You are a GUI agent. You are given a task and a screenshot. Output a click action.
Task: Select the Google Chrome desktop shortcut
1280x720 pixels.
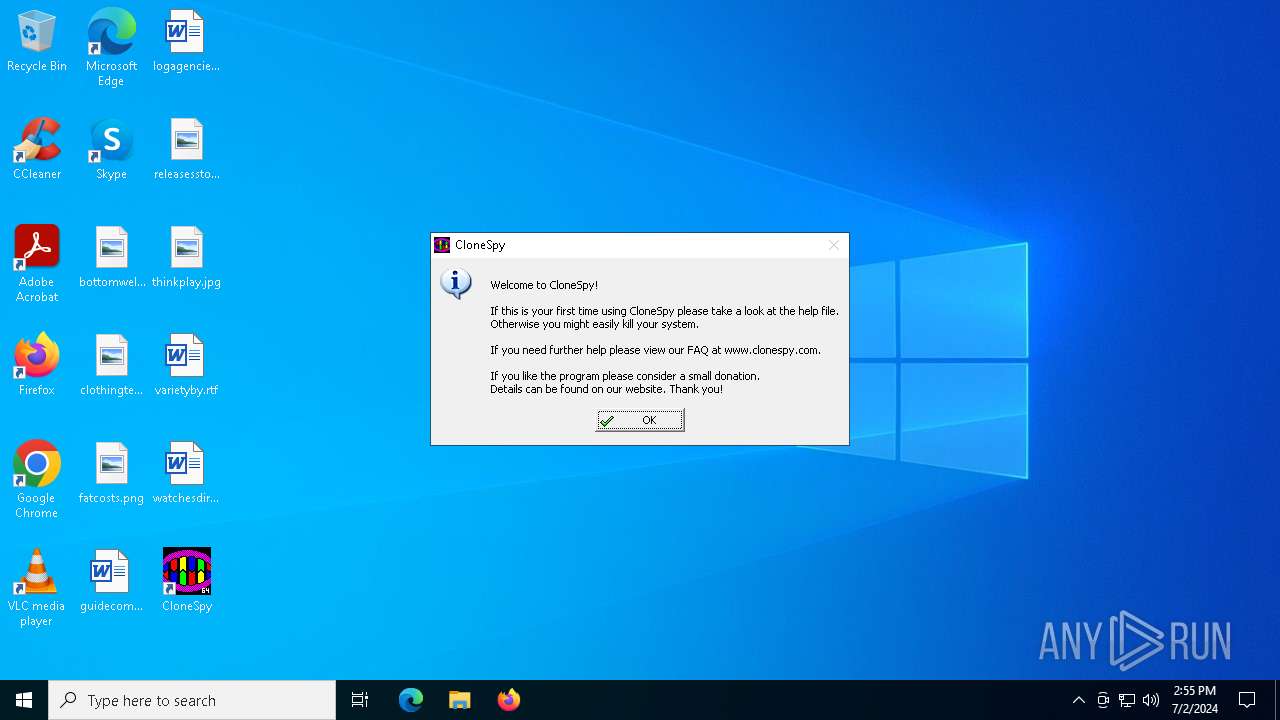tap(37, 480)
